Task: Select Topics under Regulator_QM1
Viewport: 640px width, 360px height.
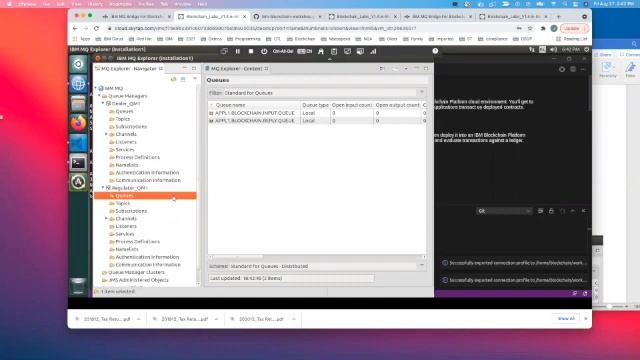Action: (122, 203)
